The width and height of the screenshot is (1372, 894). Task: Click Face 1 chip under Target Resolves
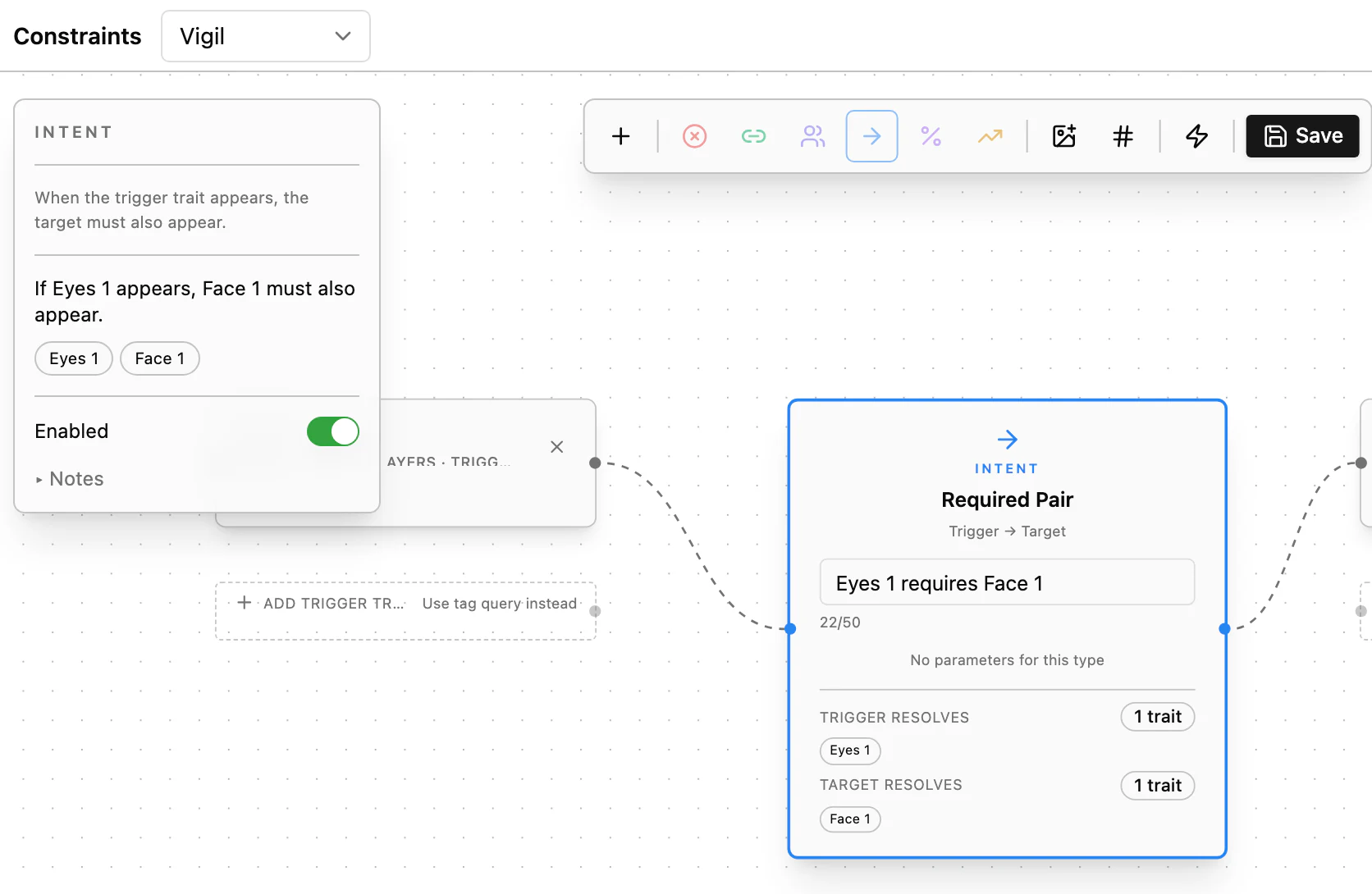pos(850,819)
